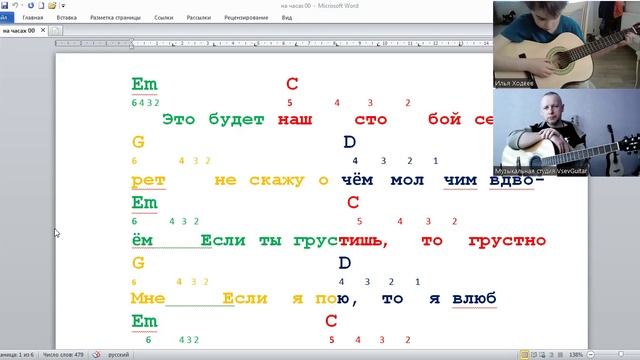The height and width of the screenshot is (360, 640).
Task: Open a new document tab beside 'на часах 00'
Action: pyautogui.click(x=56, y=31)
